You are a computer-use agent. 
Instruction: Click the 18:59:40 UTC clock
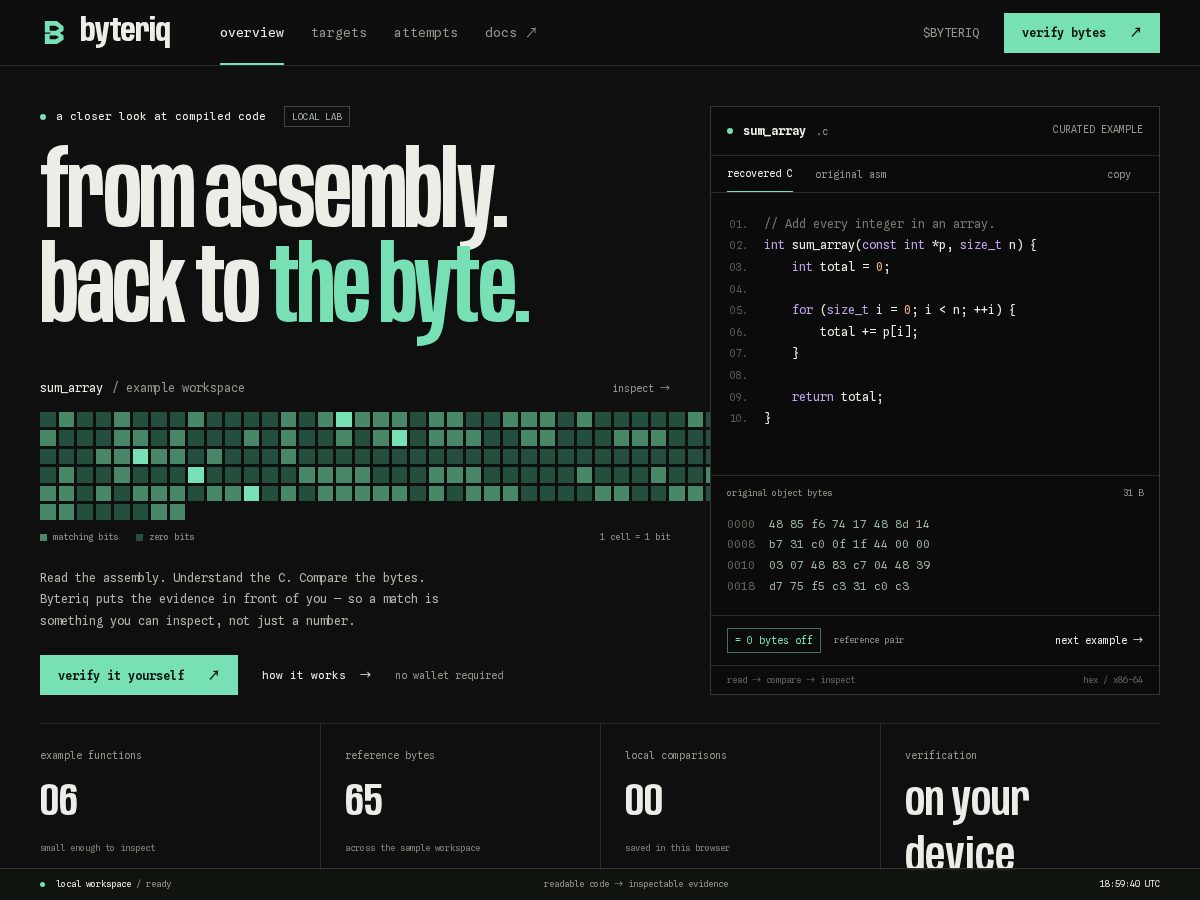tap(1129, 884)
